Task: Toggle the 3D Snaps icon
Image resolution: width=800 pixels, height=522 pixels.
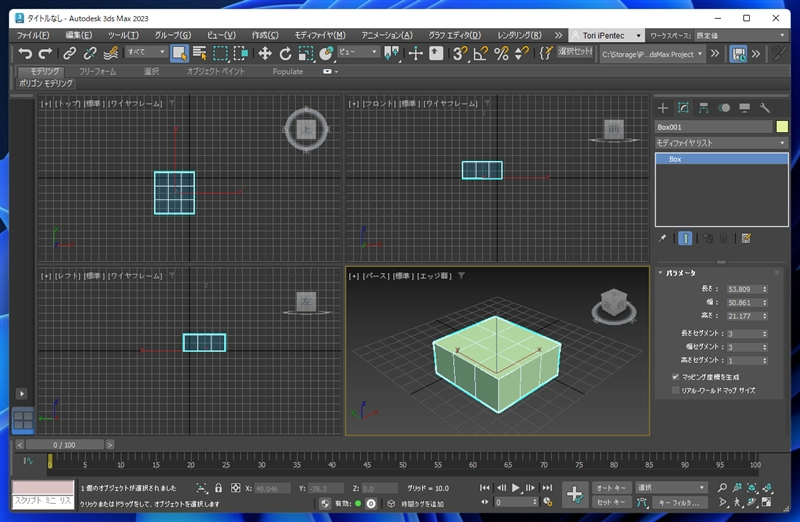Action: coord(460,53)
